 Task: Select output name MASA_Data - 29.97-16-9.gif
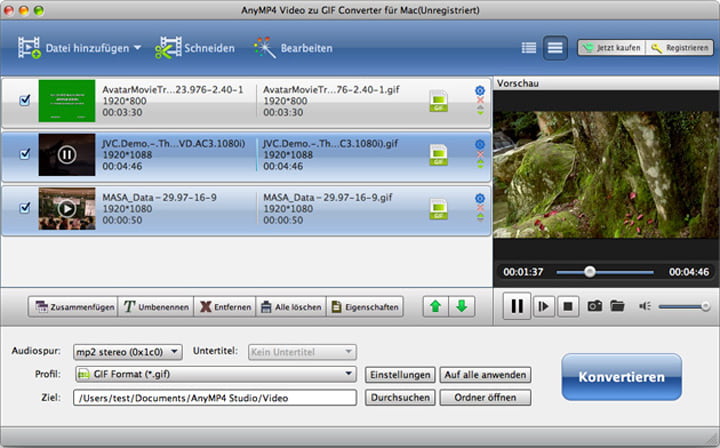[327, 197]
